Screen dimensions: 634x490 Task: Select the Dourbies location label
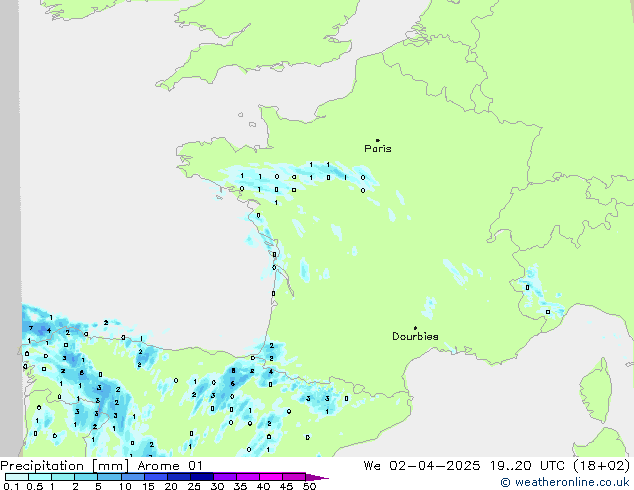415,336
